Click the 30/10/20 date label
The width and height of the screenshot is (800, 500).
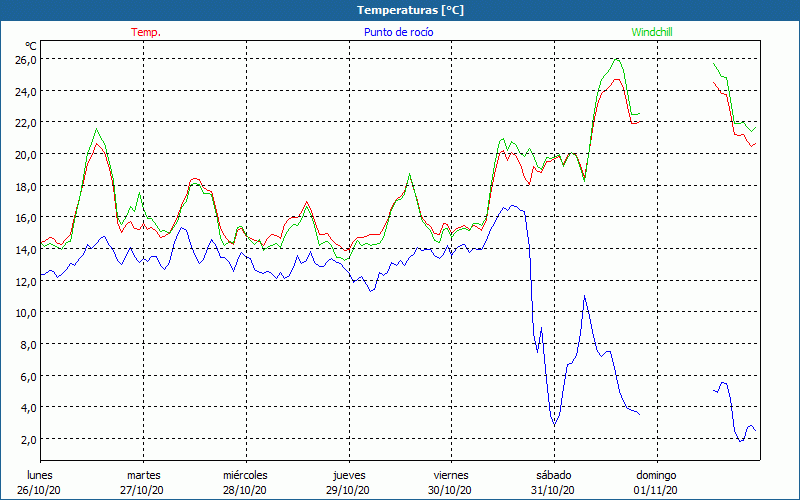(x=450, y=490)
